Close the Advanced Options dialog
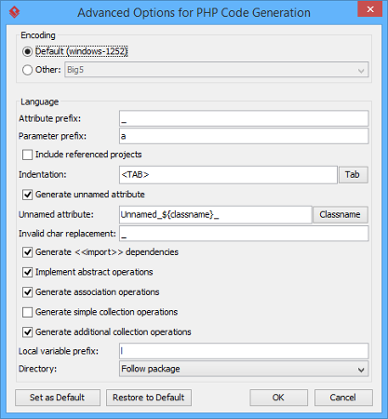 [370, 9]
